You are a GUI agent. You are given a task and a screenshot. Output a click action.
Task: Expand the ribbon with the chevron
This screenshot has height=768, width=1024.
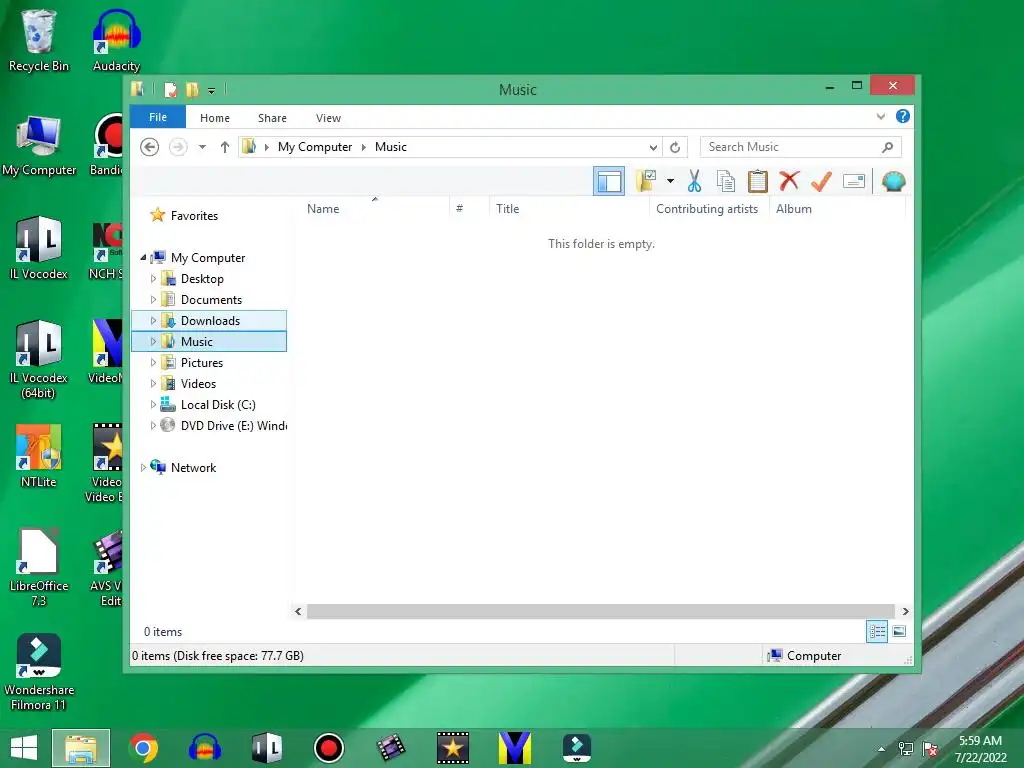880,117
